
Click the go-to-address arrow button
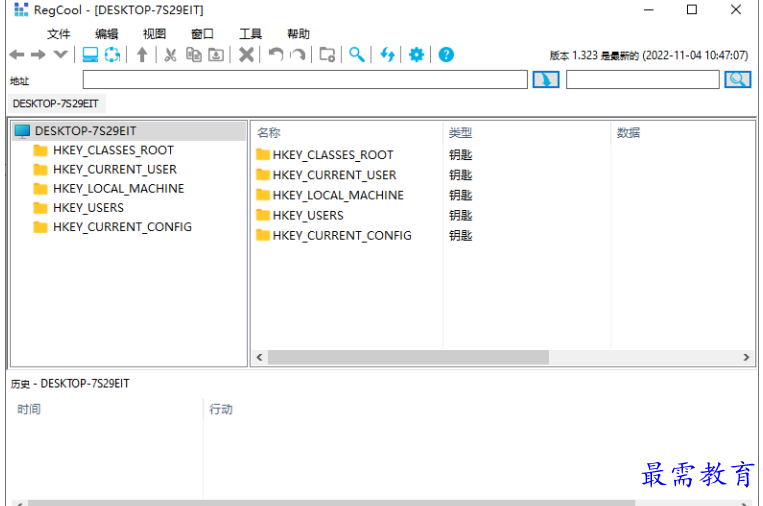click(546, 80)
